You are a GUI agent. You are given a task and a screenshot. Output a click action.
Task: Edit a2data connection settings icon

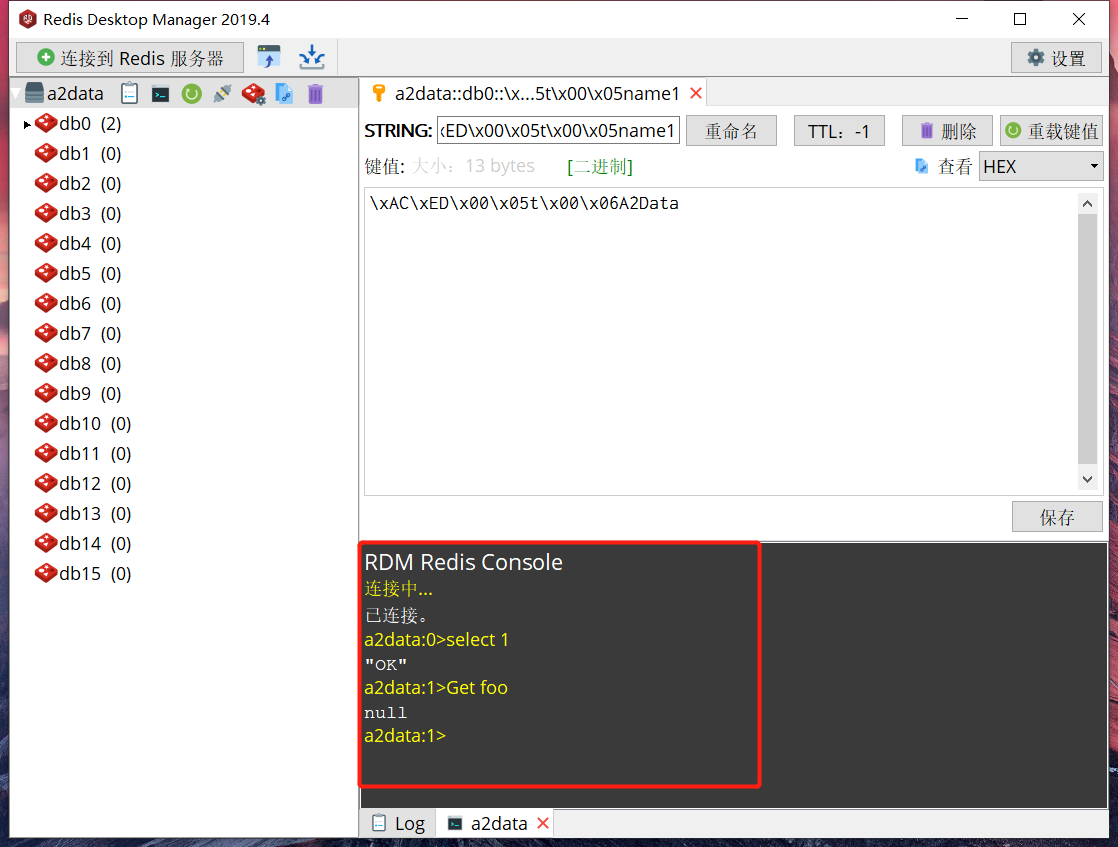click(x=253, y=94)
